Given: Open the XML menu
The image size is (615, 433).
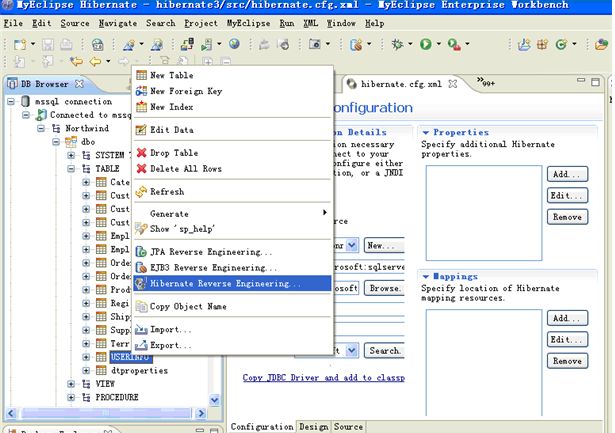Looking at the screenshot, I should point(310,23).
